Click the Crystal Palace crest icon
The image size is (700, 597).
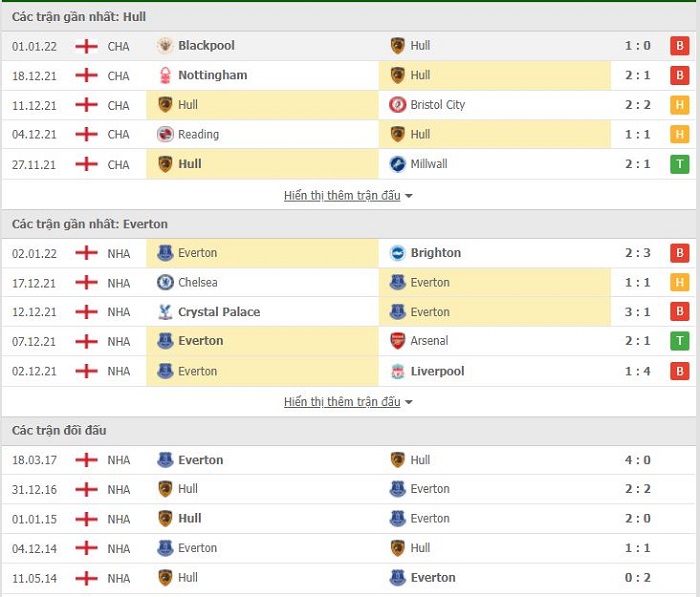pyautogui.click(x=165, y=312)
